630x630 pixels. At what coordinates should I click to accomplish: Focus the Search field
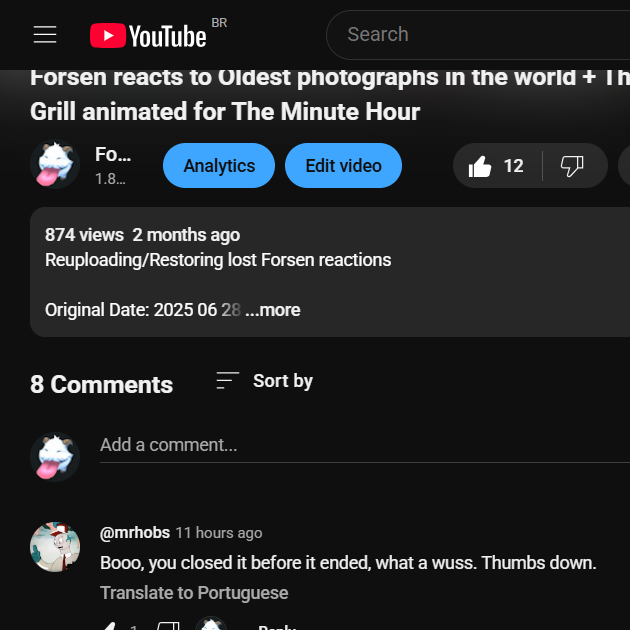click(x=478, y=35)
